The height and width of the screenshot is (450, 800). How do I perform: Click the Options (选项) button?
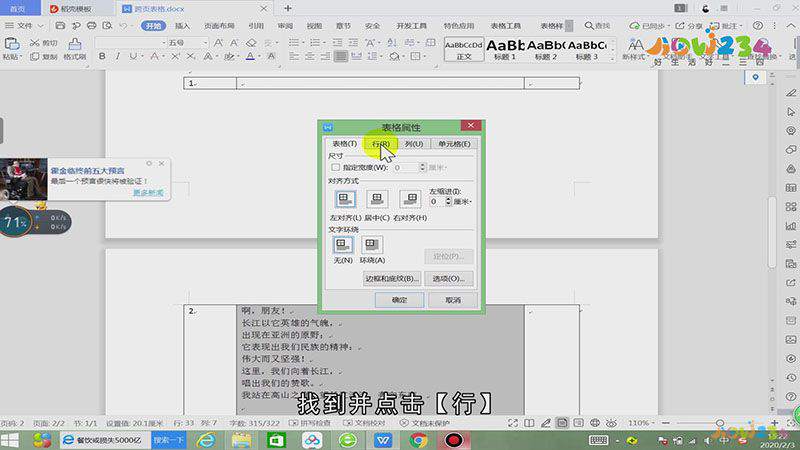coord(449,279)
